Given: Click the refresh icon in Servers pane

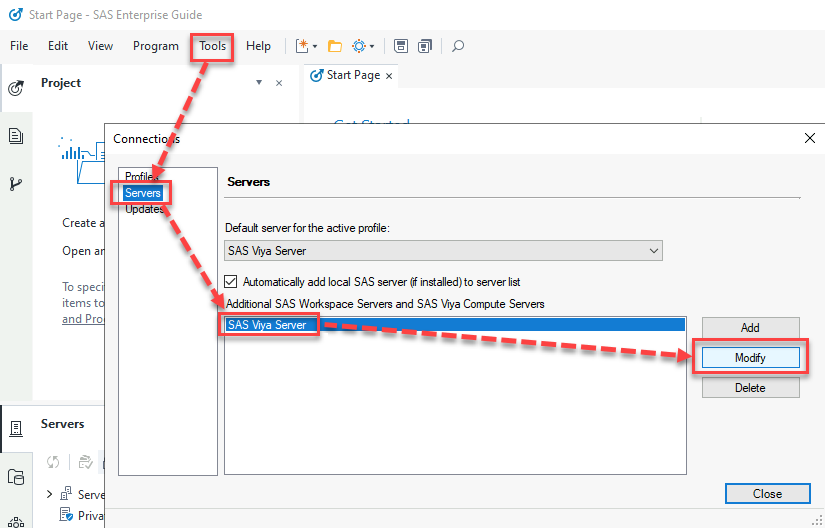Looking at the screenshot, I should pyautogui.click(x=53, y=461).
